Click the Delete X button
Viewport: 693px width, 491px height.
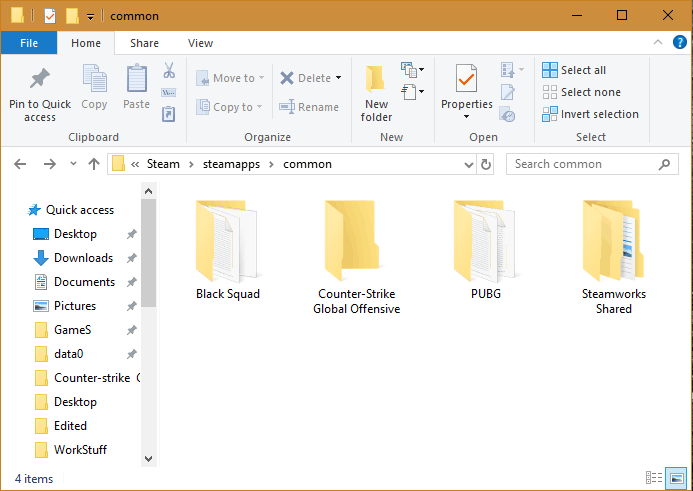305,78
